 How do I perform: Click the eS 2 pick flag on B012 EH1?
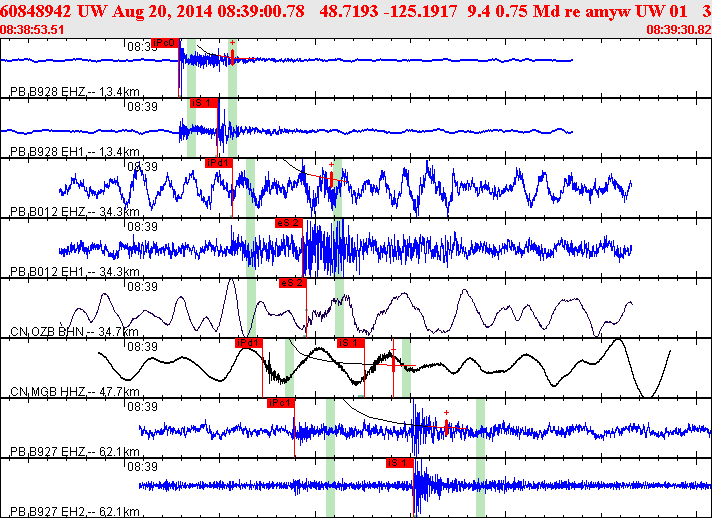[x=289, y=223]
